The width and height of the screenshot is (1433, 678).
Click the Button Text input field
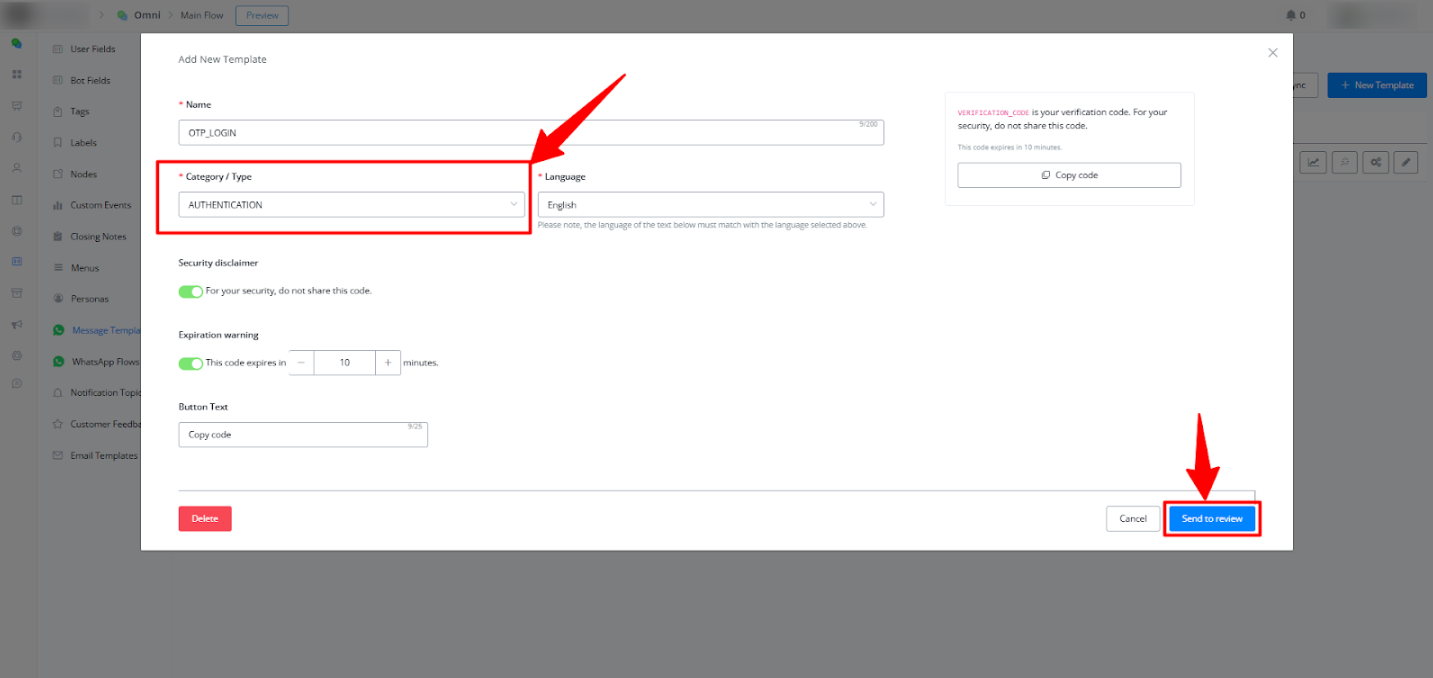pos(302,435)
